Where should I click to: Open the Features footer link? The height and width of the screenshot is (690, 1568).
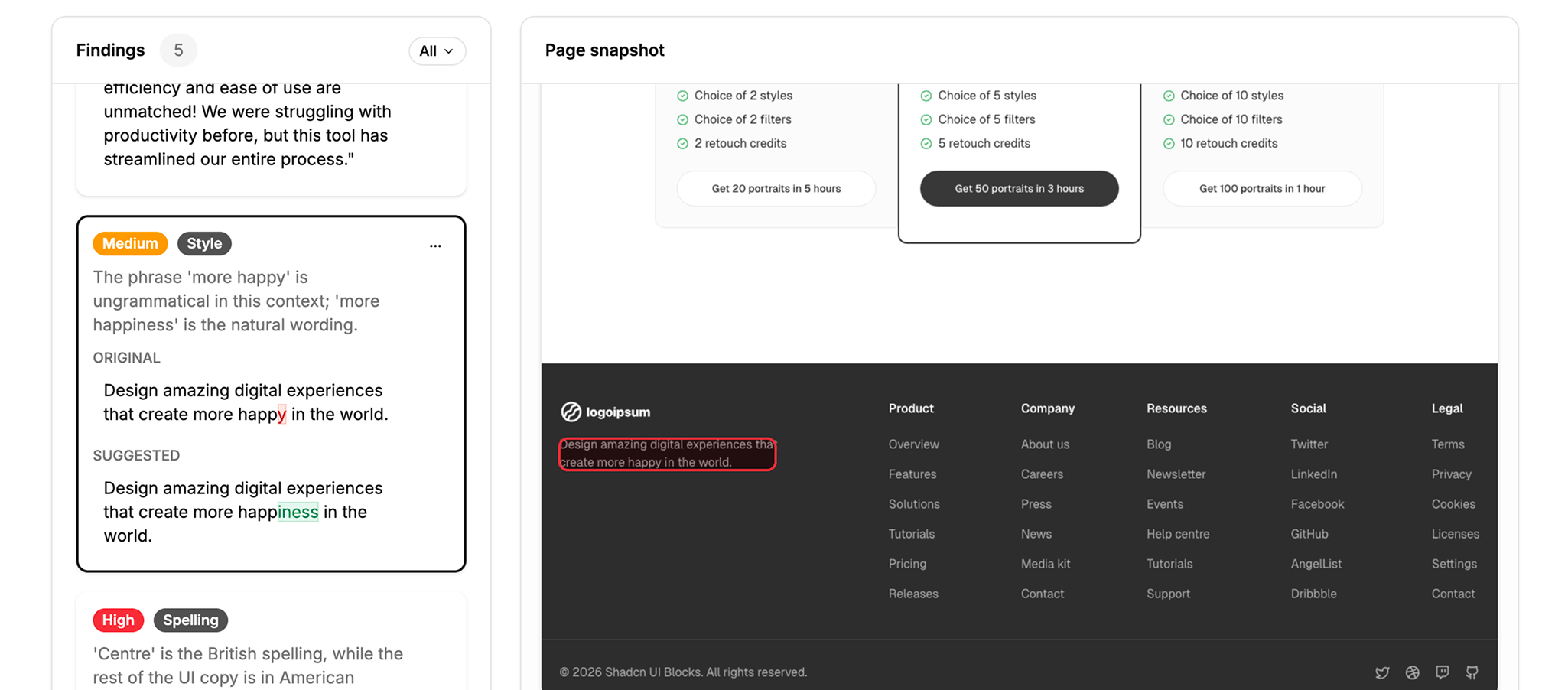click(x=912, y=474)
